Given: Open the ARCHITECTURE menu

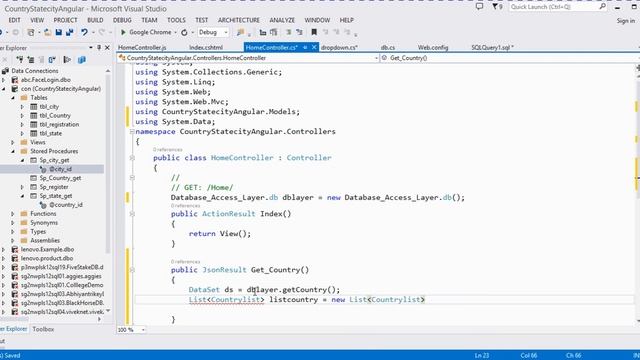Looking at the screenshot, I should (239, 20).
